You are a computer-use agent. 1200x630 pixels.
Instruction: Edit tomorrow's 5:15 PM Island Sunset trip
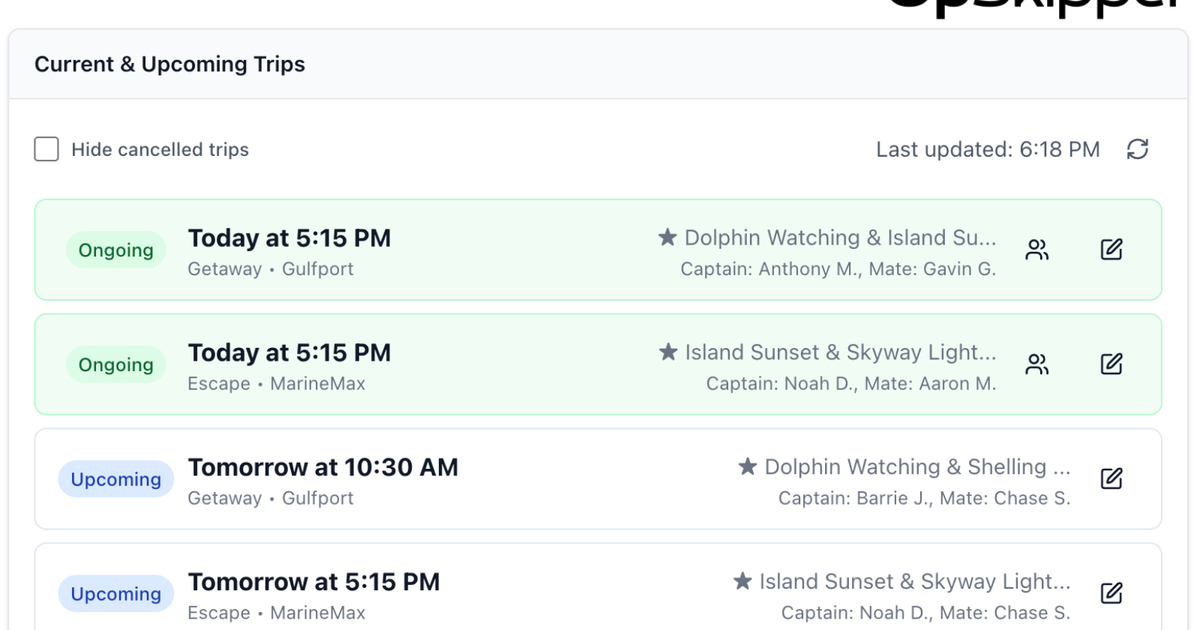[1111, 592]
